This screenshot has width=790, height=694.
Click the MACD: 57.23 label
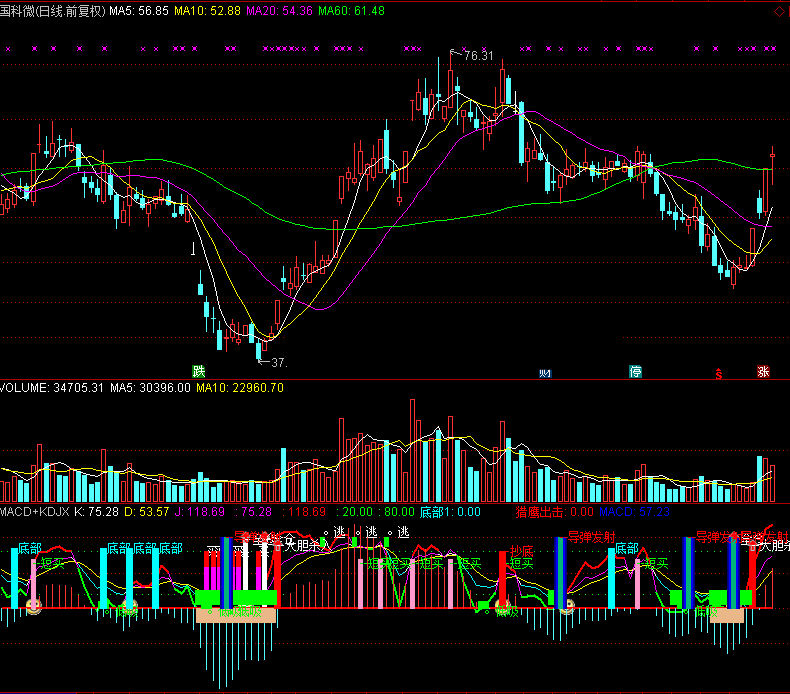click(x=634, y=512)
